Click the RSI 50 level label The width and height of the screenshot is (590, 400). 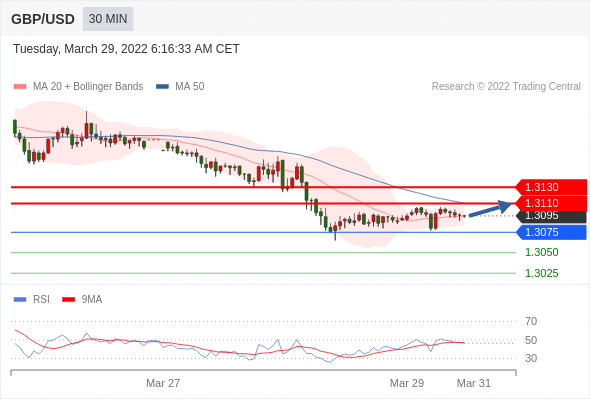tap(531, 340)
